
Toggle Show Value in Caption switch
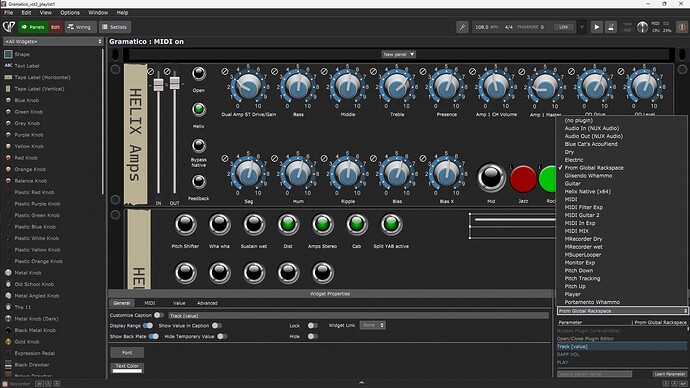pos(217,326)
